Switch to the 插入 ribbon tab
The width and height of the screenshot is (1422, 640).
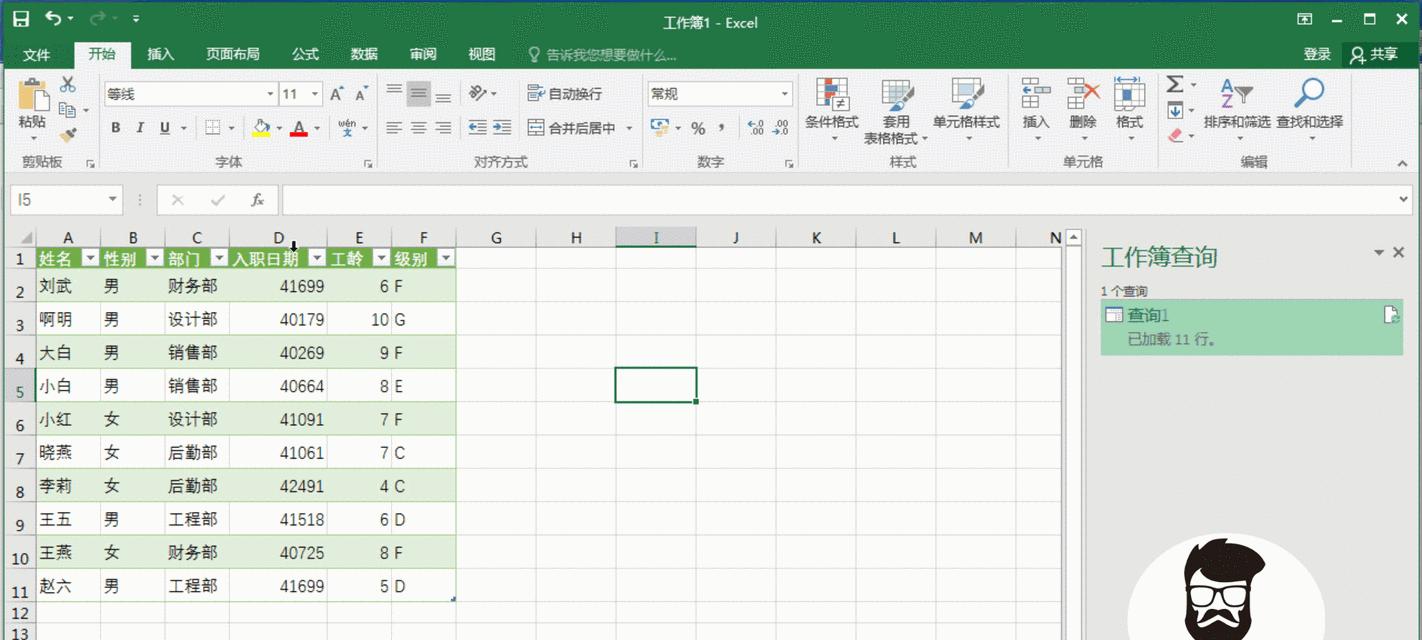click(160, 55)
